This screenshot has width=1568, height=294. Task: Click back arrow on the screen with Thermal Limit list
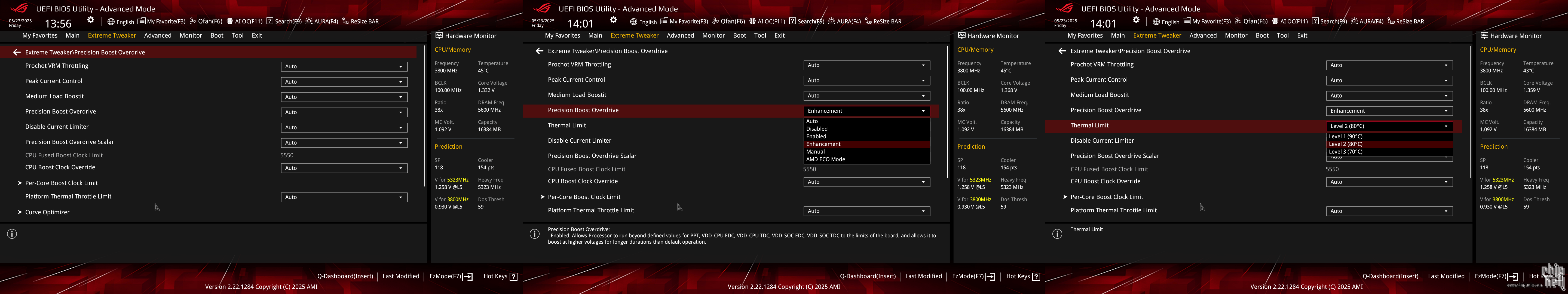pyautogui.click(x=1062, y=51)
